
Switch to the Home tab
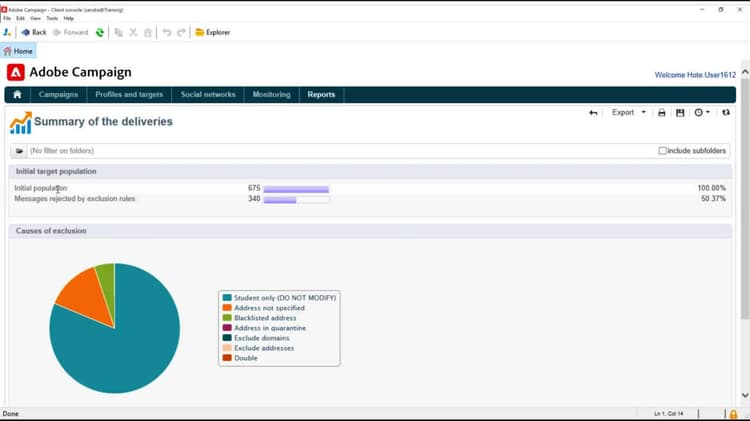pos(18,51)
